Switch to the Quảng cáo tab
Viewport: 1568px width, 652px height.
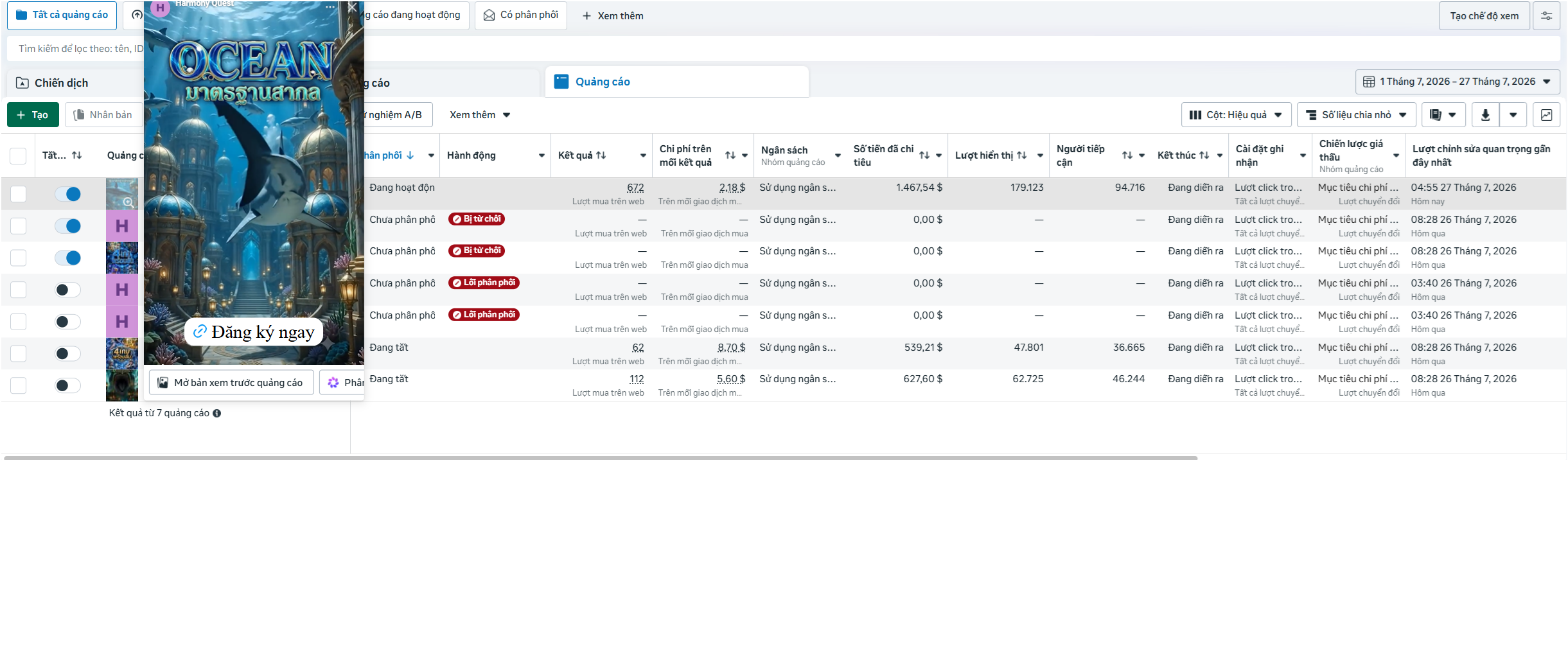pyautogui.click(x=677, y=82)
